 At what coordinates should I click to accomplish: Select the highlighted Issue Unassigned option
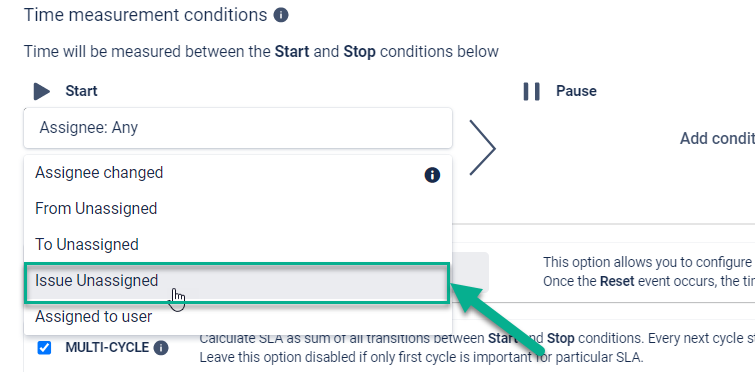pyautogui.click(x=237, y=283)
